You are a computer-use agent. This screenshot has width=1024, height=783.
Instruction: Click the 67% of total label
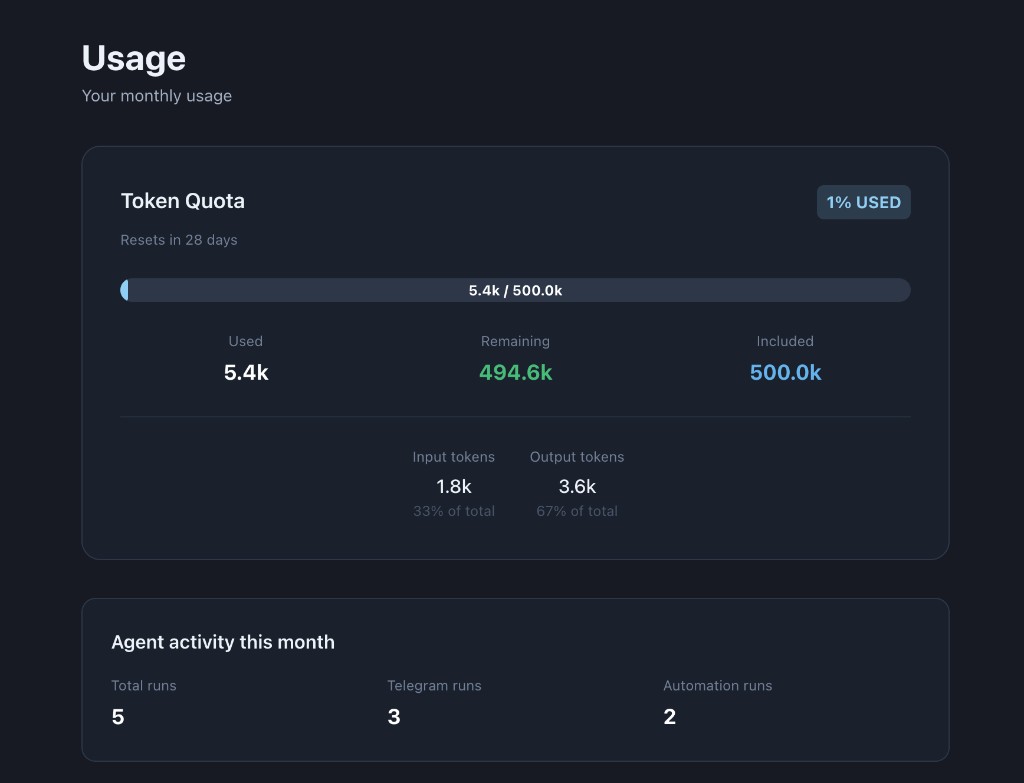[x=577, y=511]
